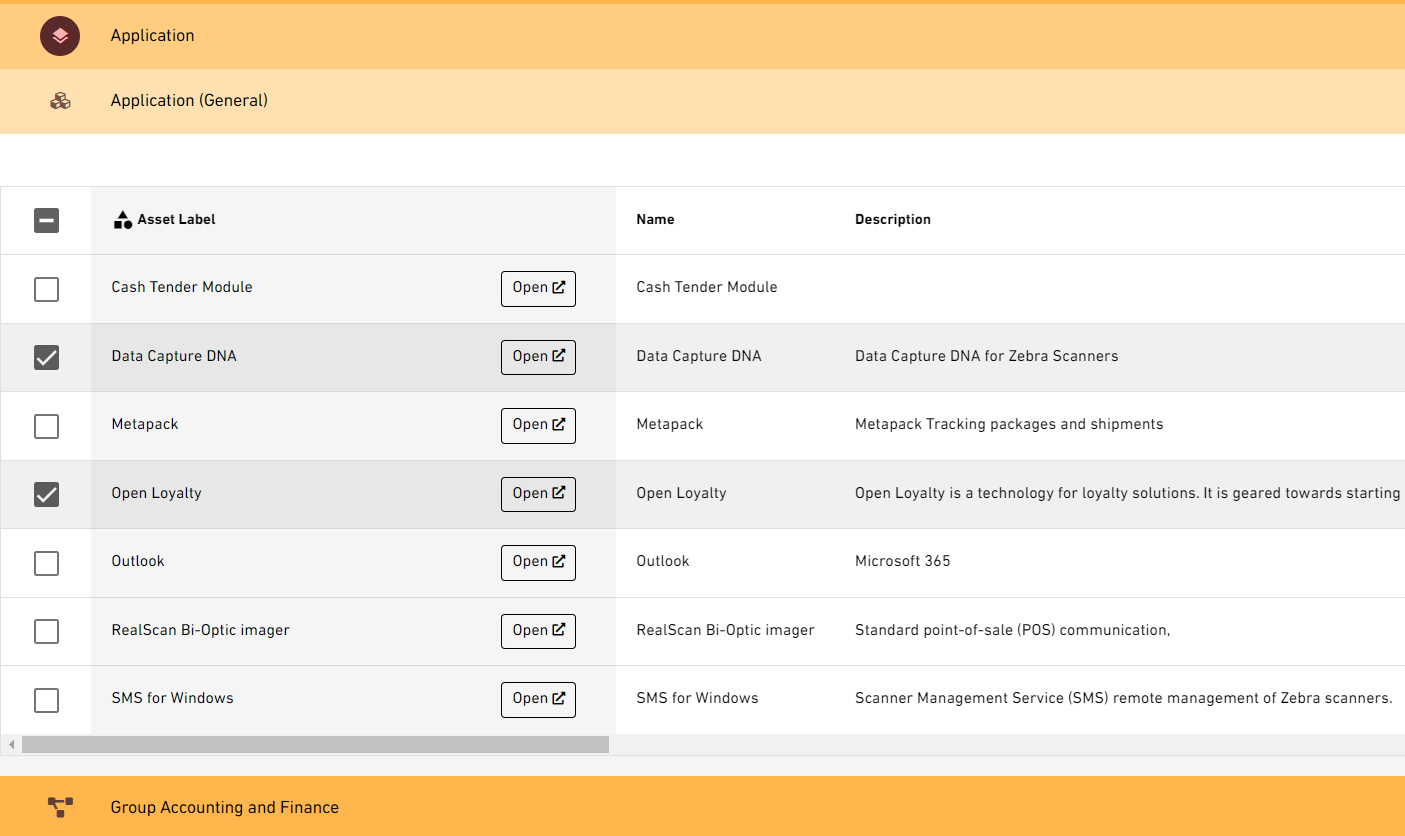Click the Open Loyalty technology description text
This screenshot has width=1405, height=836.
[x=1128, y=493]
